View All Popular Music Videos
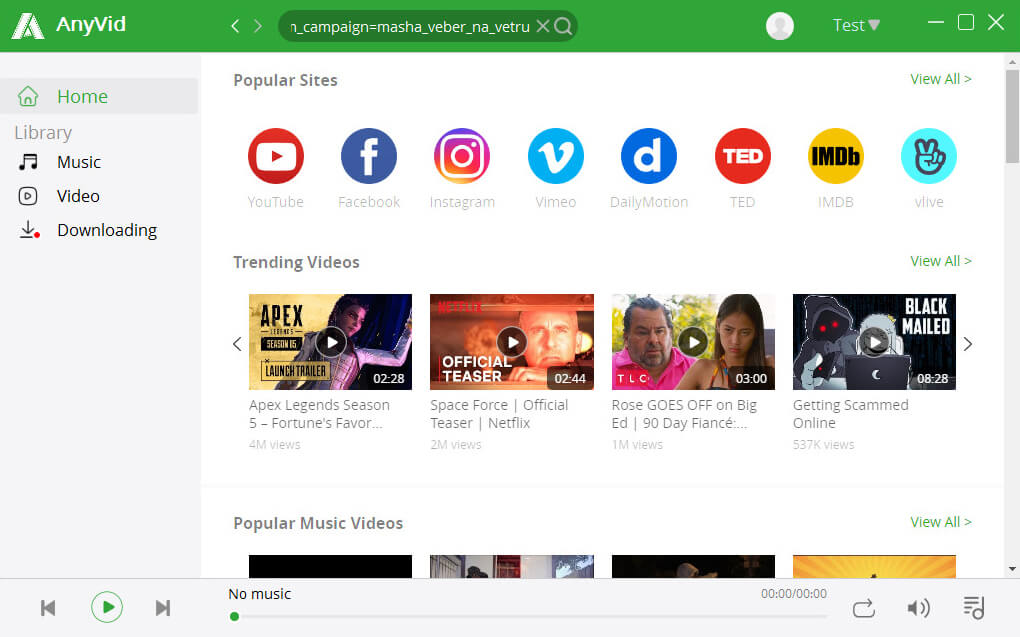Image resolution: width=1020 pixels, height=637 pixels. point(940,521)
